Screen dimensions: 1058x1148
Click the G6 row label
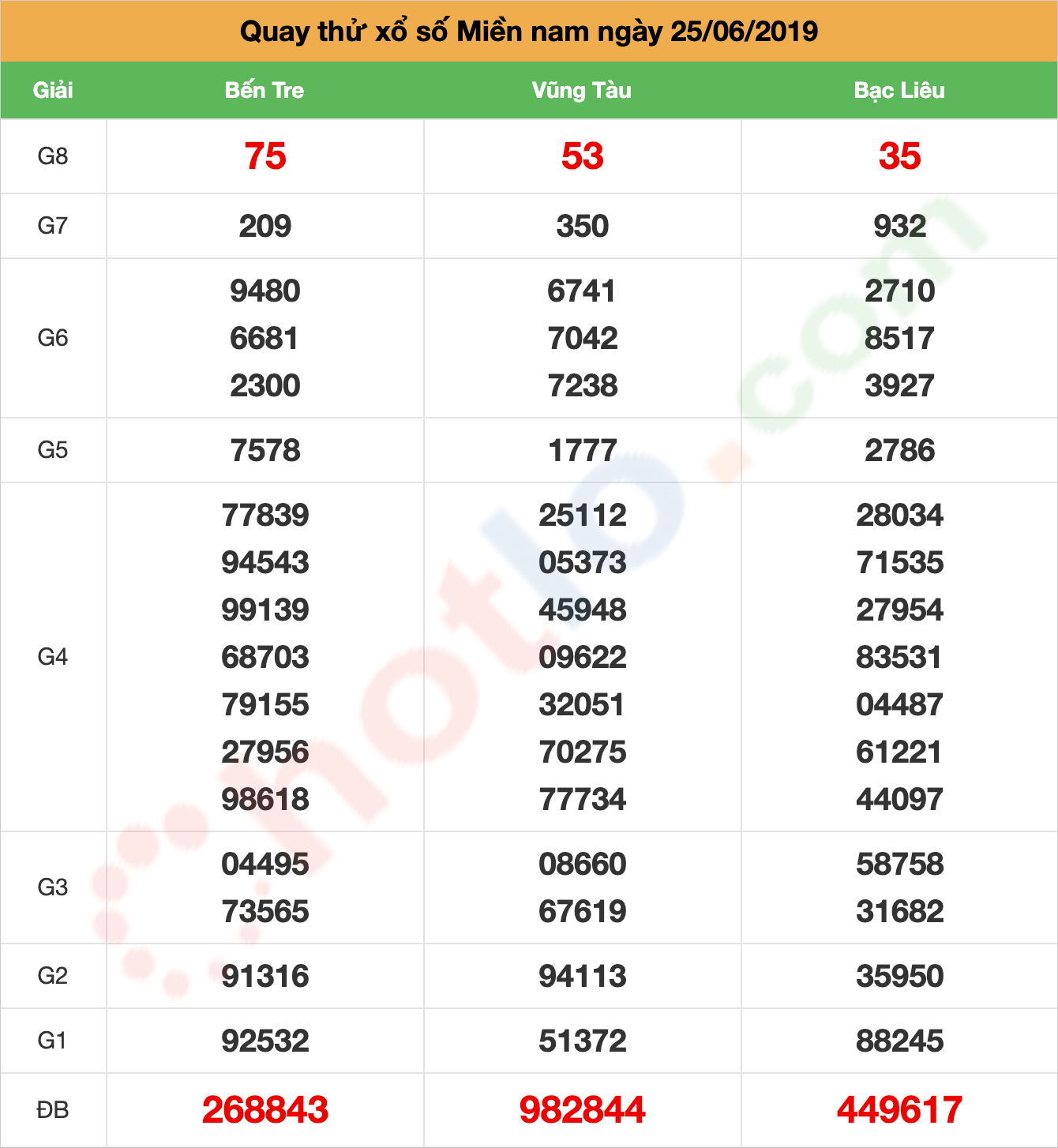coord(53,338)
